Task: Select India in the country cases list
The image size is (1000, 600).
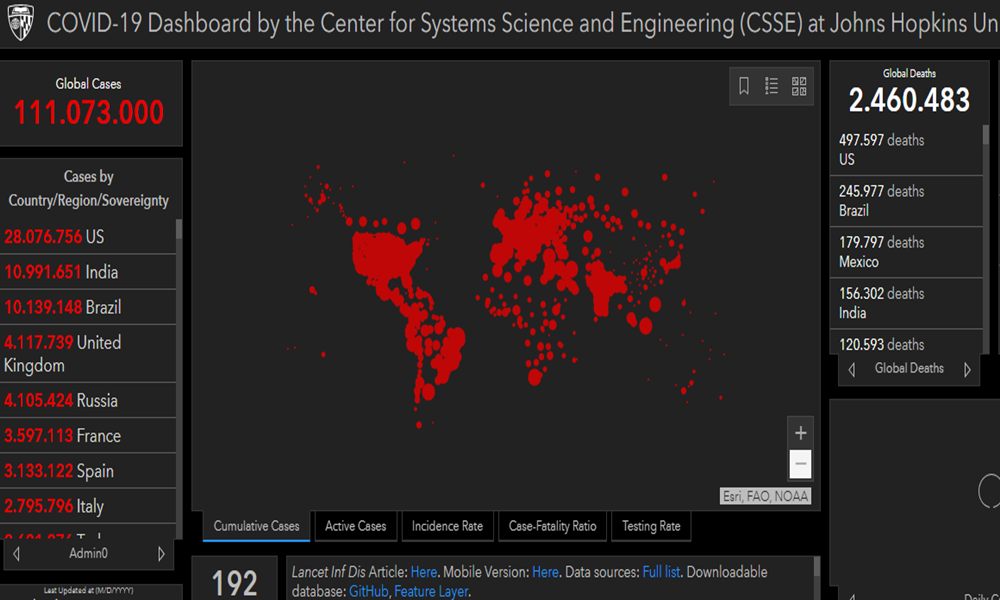Action: pyautogui.click(x=88, y=272)
